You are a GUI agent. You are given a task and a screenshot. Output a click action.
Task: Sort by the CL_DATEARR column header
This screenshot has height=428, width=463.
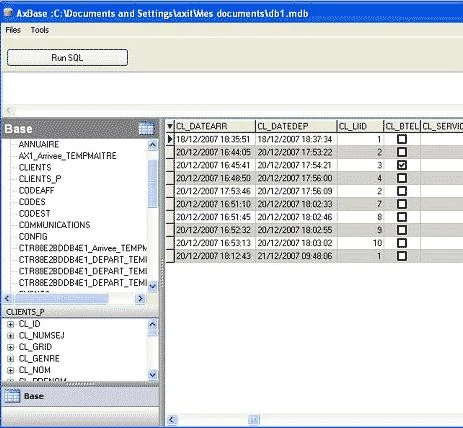coord(215,126)
